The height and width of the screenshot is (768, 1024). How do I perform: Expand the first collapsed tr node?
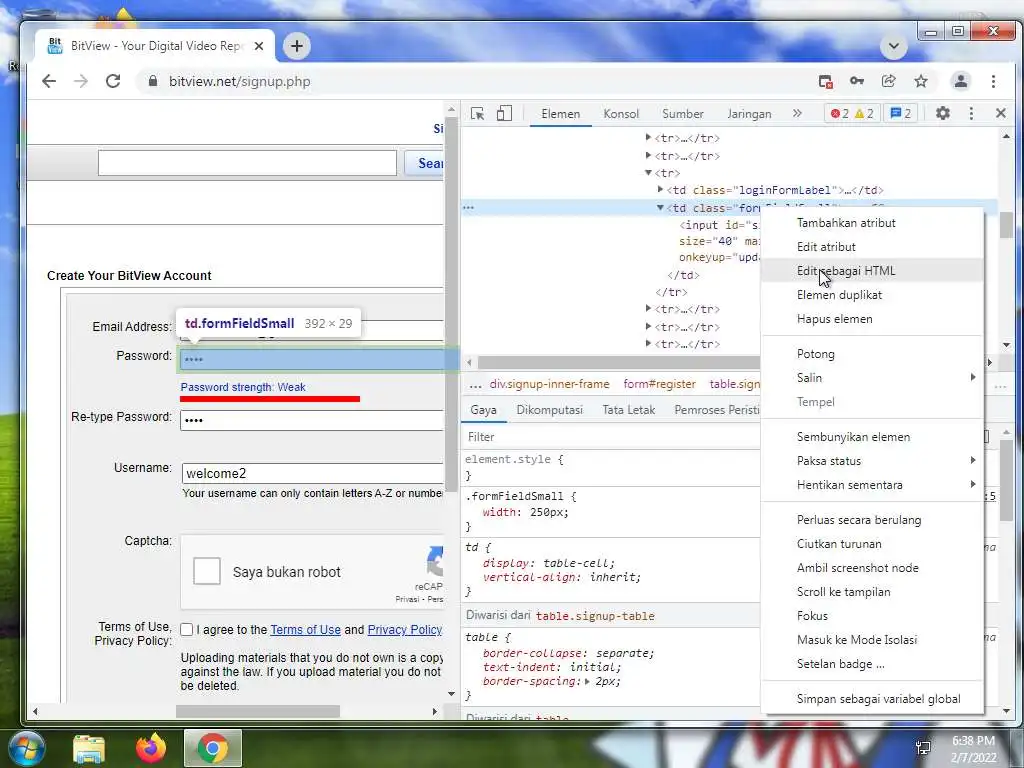pos(648,138)
